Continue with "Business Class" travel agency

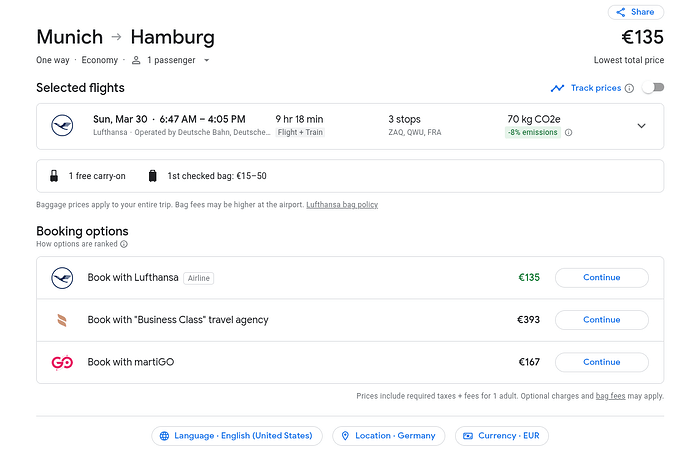tap(602, 320)
